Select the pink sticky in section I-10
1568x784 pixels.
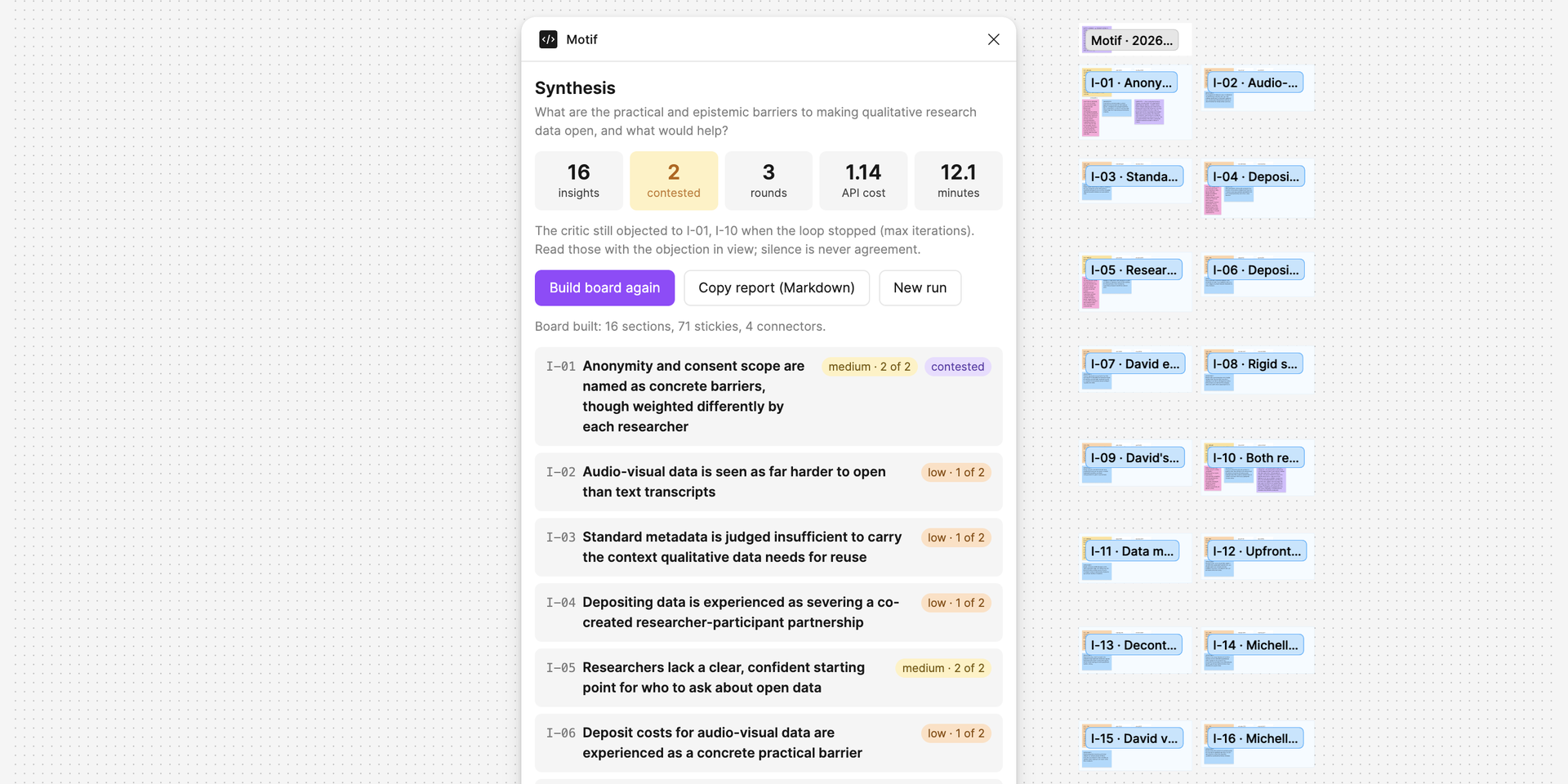(1213, 479)
